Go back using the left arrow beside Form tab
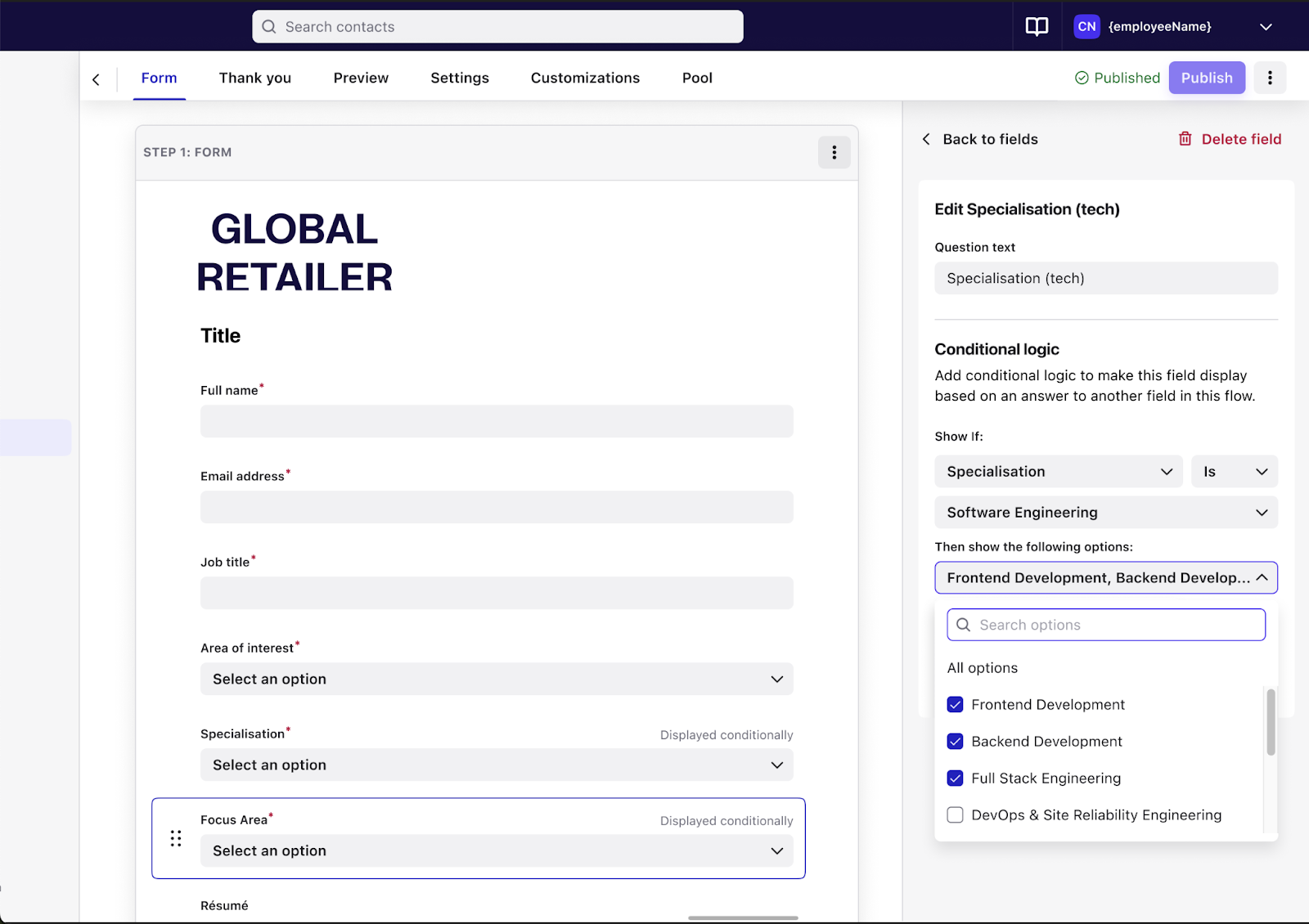The width and height of the screenshot is (1309, 924). (x=97, y=79)
